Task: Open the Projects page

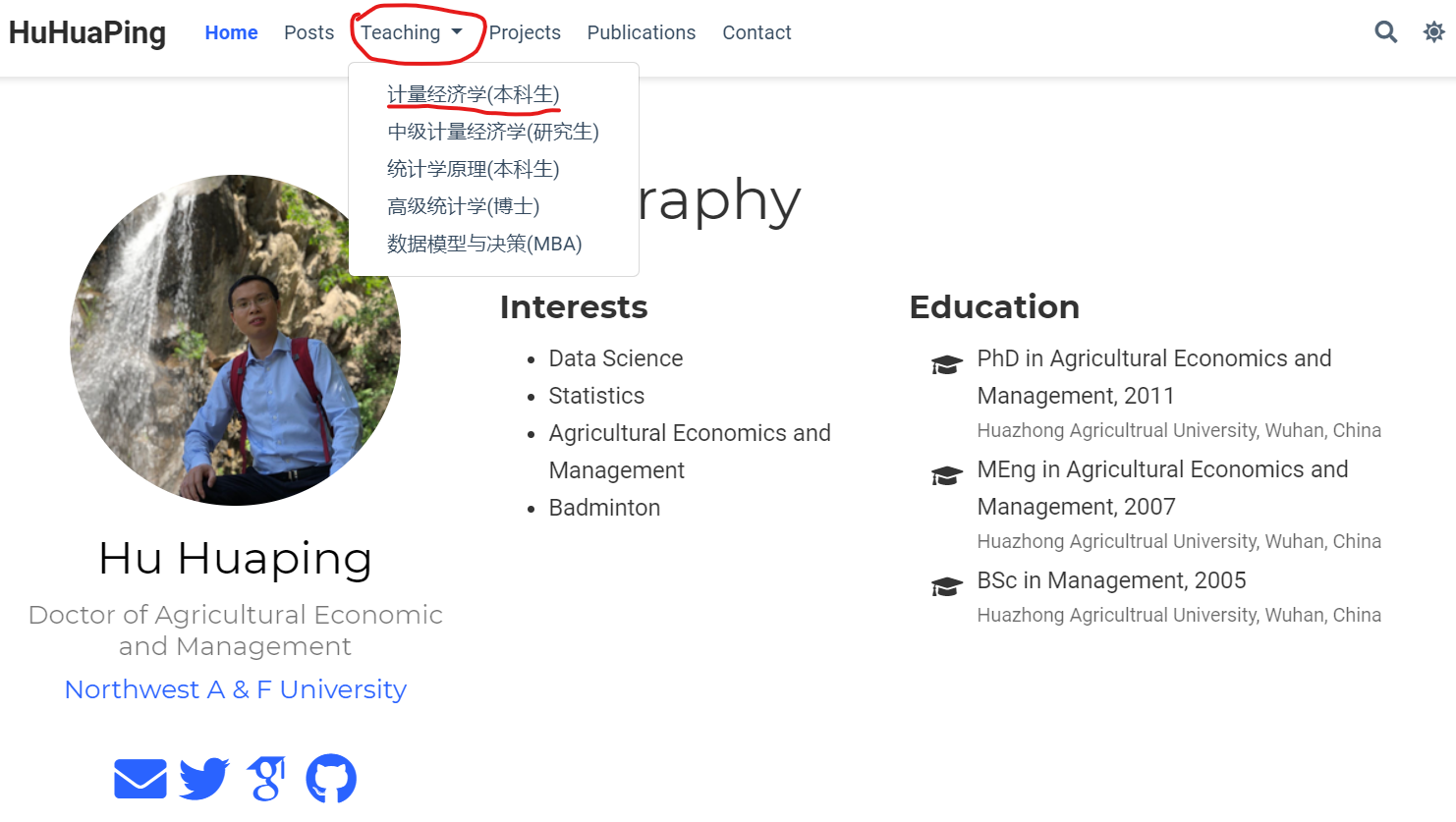Action: tap(525, 32)
